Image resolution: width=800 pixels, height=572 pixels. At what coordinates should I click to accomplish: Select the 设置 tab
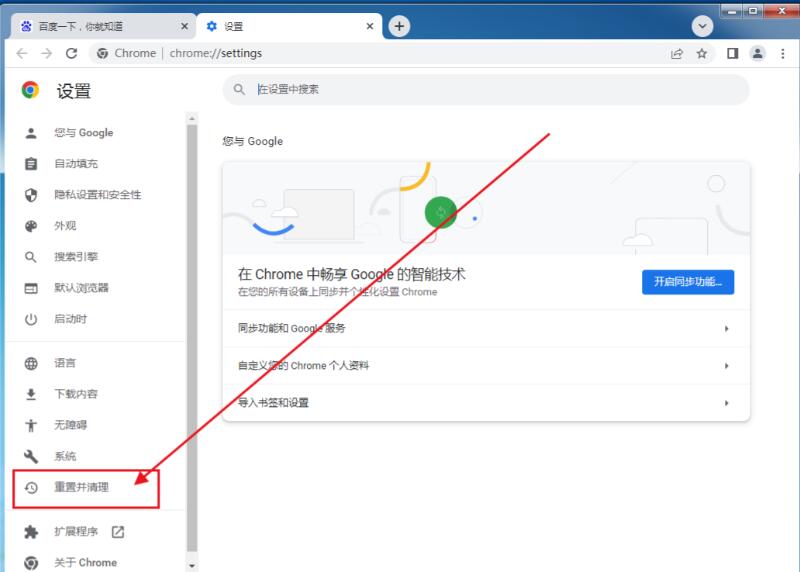tap(289, 27)
